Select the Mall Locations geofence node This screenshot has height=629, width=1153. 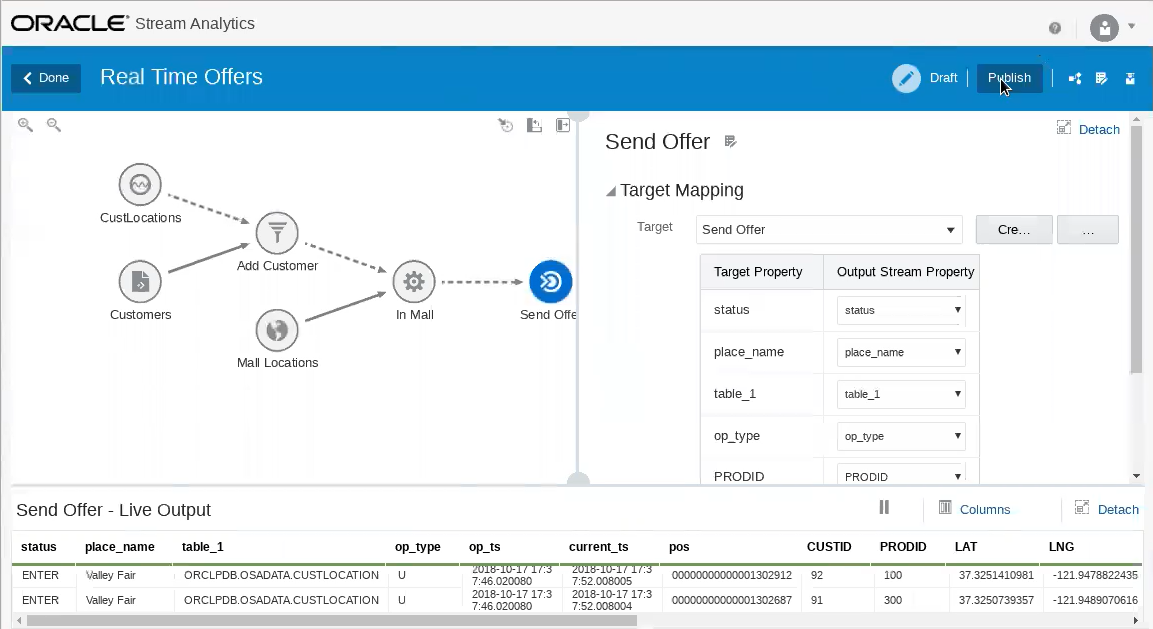[x=277, y=330]
